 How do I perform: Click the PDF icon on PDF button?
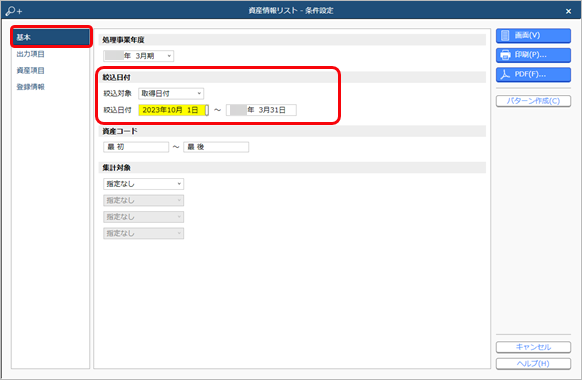(x=505, y=74)
